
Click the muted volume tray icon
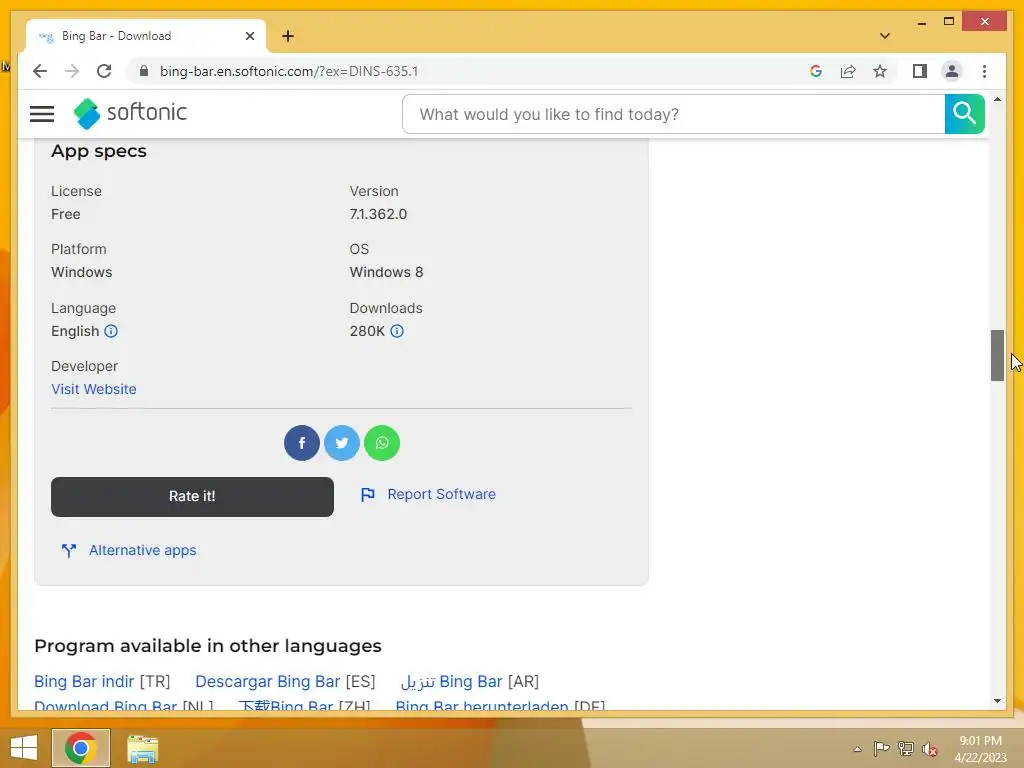tap(930, 749)
